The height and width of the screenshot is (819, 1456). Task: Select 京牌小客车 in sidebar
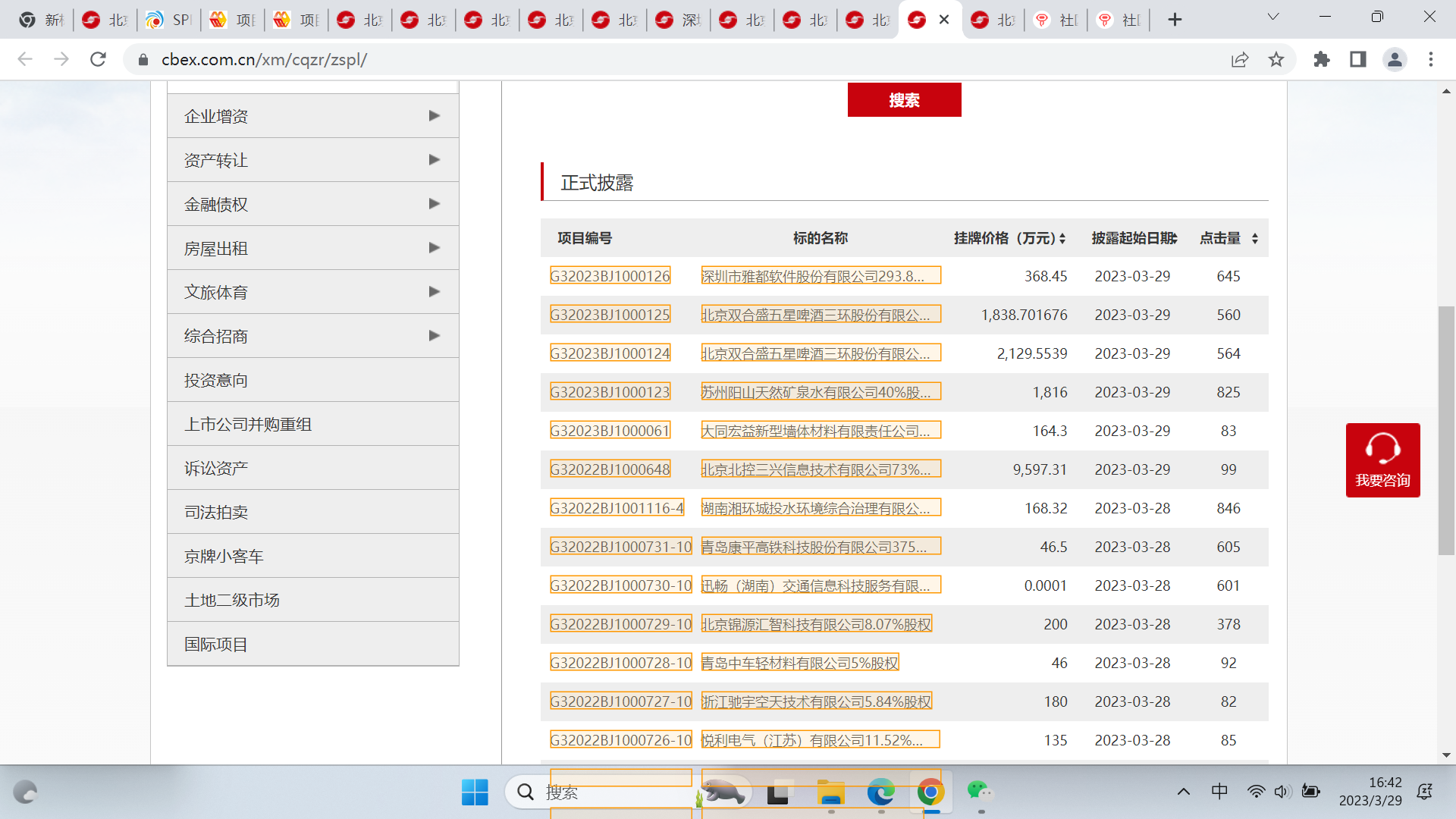224,556
